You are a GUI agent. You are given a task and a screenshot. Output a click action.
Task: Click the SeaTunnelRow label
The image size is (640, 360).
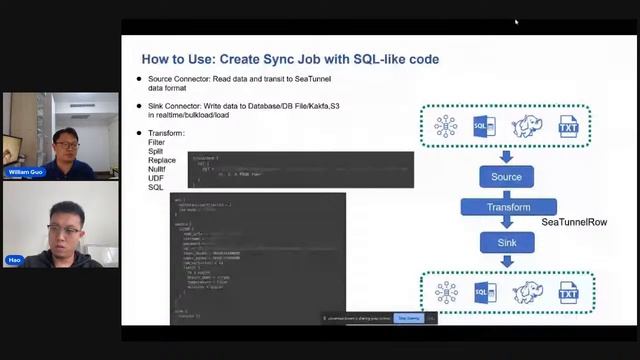tap(574, 222)
